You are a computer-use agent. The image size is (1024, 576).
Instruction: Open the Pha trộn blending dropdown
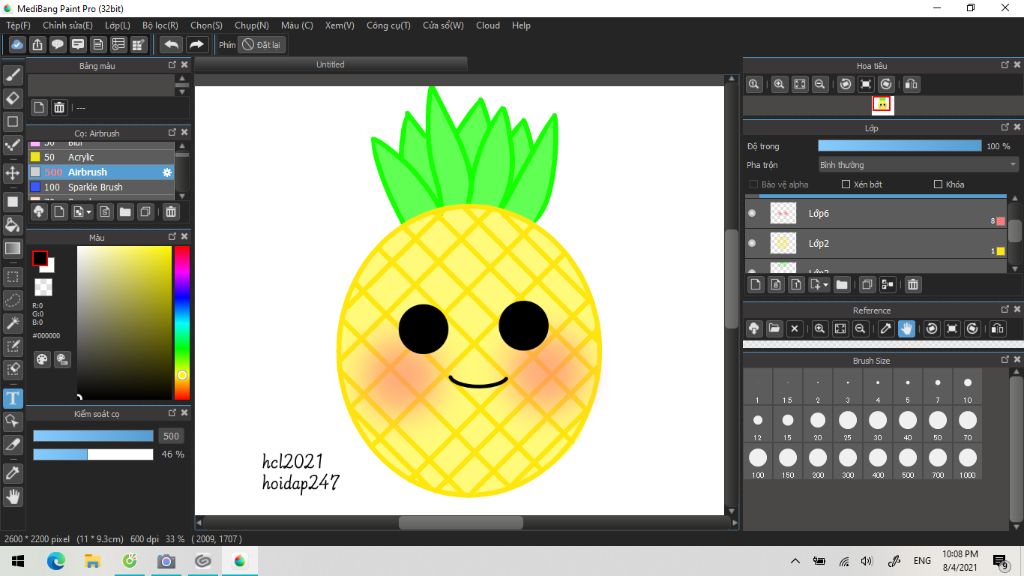(918, 165)
